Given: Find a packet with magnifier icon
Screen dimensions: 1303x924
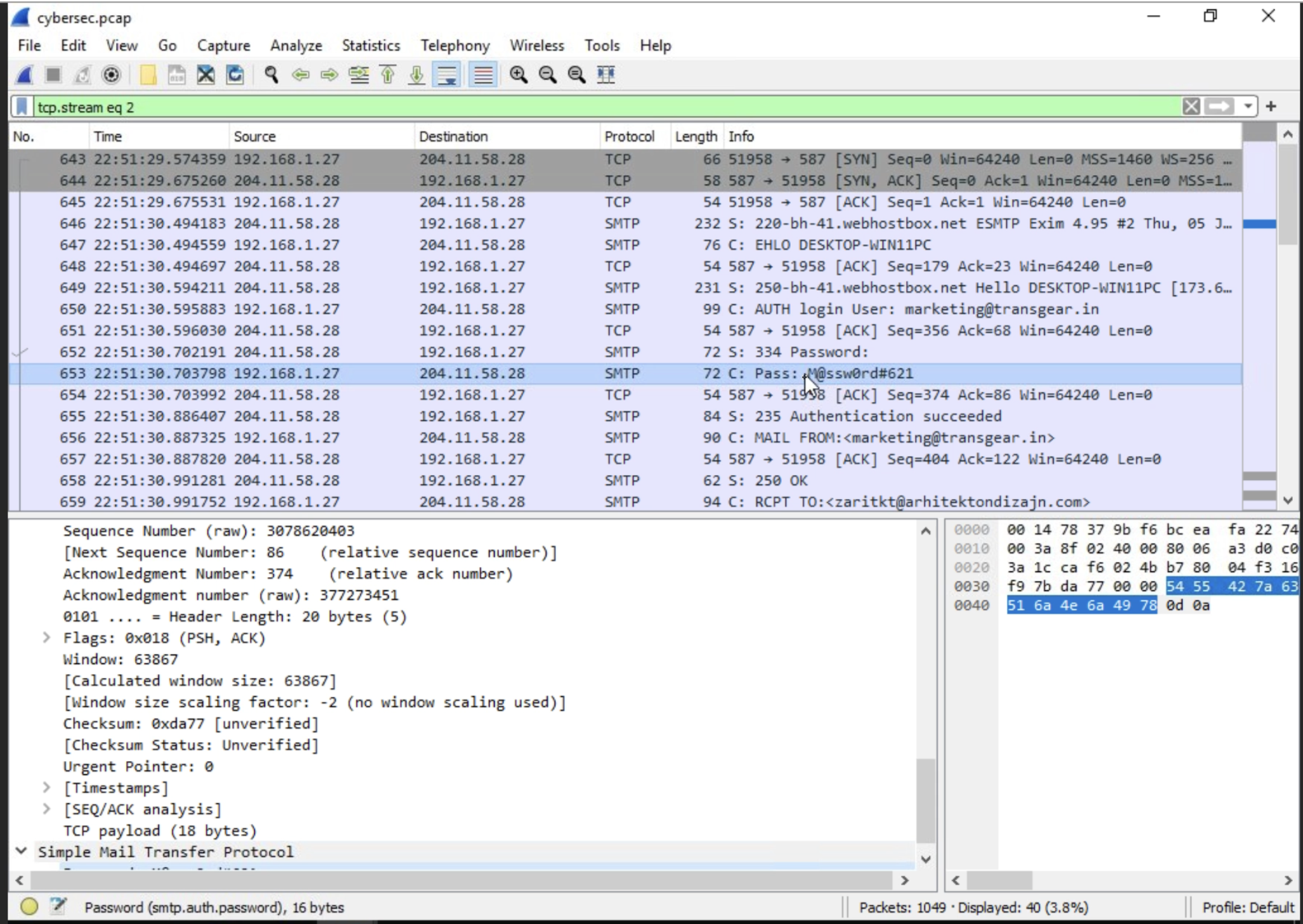Looking at the screenshot, I should tap(271, 75).
